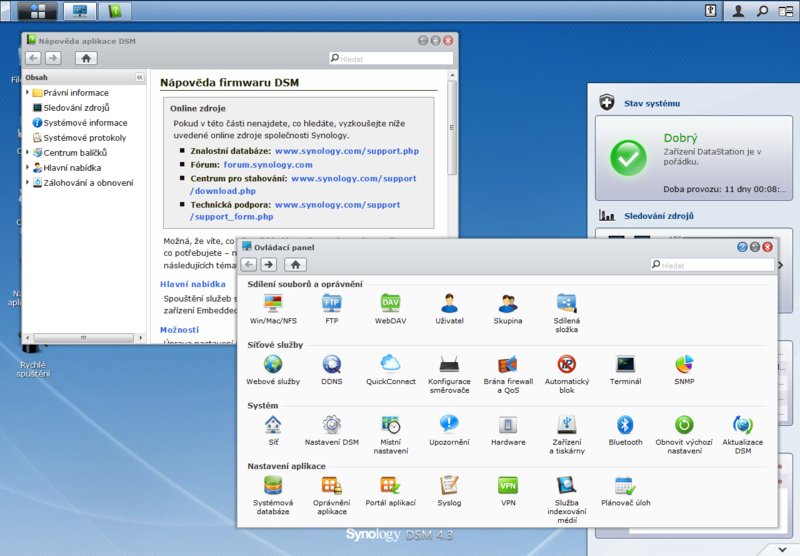This screenshot has width=800, height=556.
Task: Open Upozornění notification settings
Action: click(449, 429)
